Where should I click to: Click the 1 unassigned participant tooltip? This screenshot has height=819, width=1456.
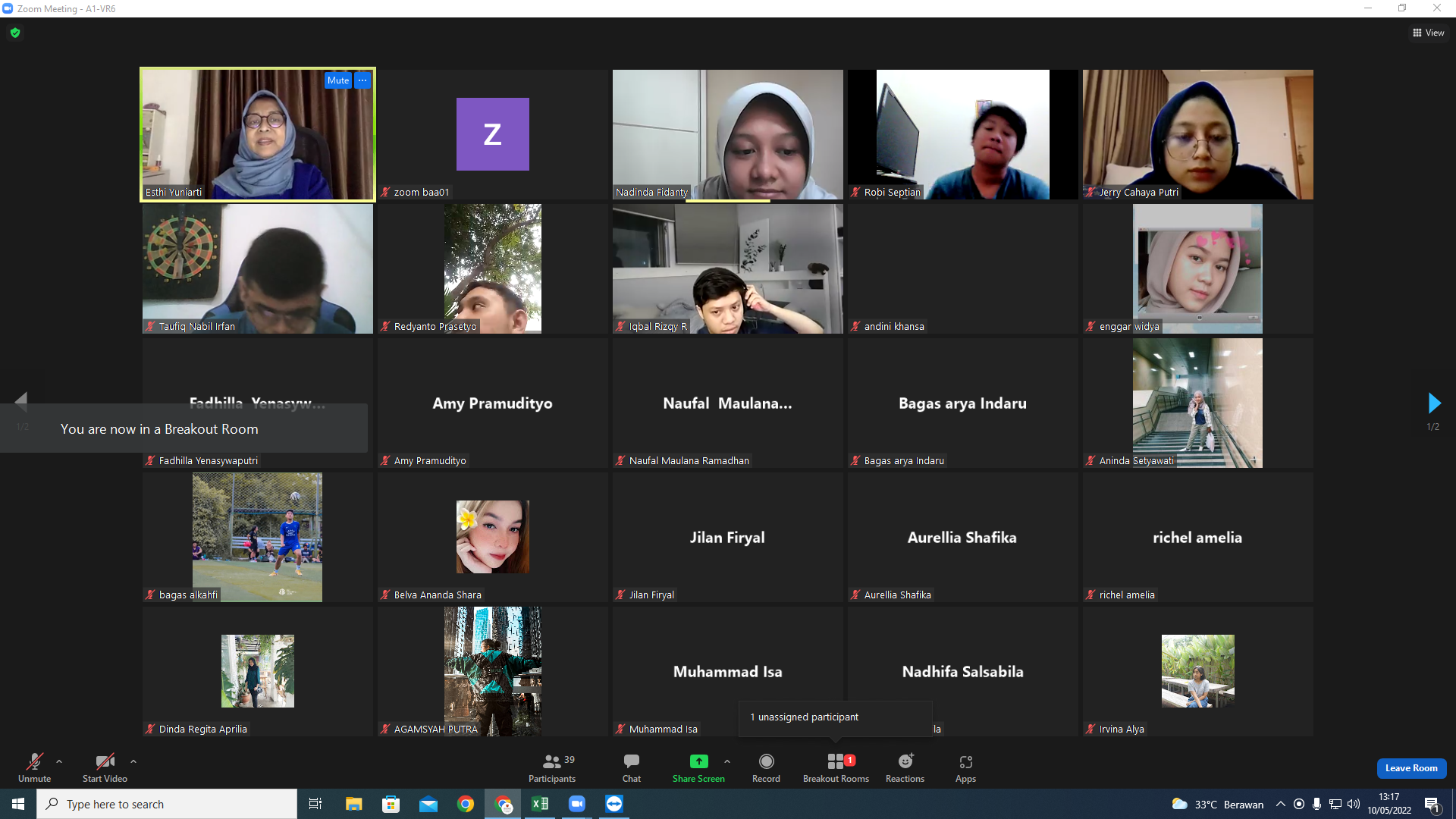point(835,717)
